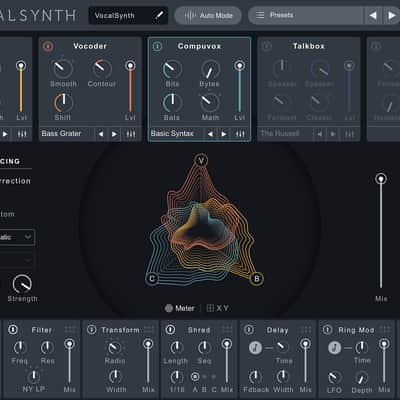Open Vocoder advanced settings icon
Screen dimensions: 400x400
[131, 134]
